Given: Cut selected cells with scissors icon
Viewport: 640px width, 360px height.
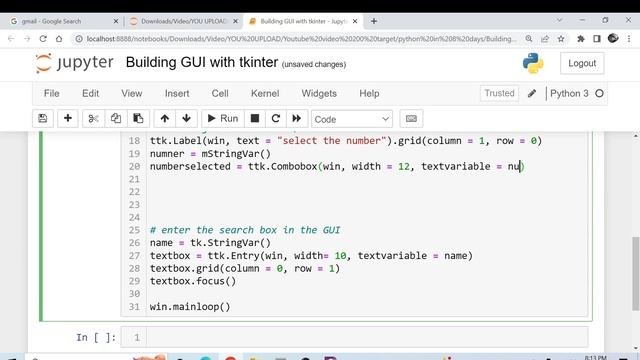Looking at the screenshot, I should coord(93,119).
